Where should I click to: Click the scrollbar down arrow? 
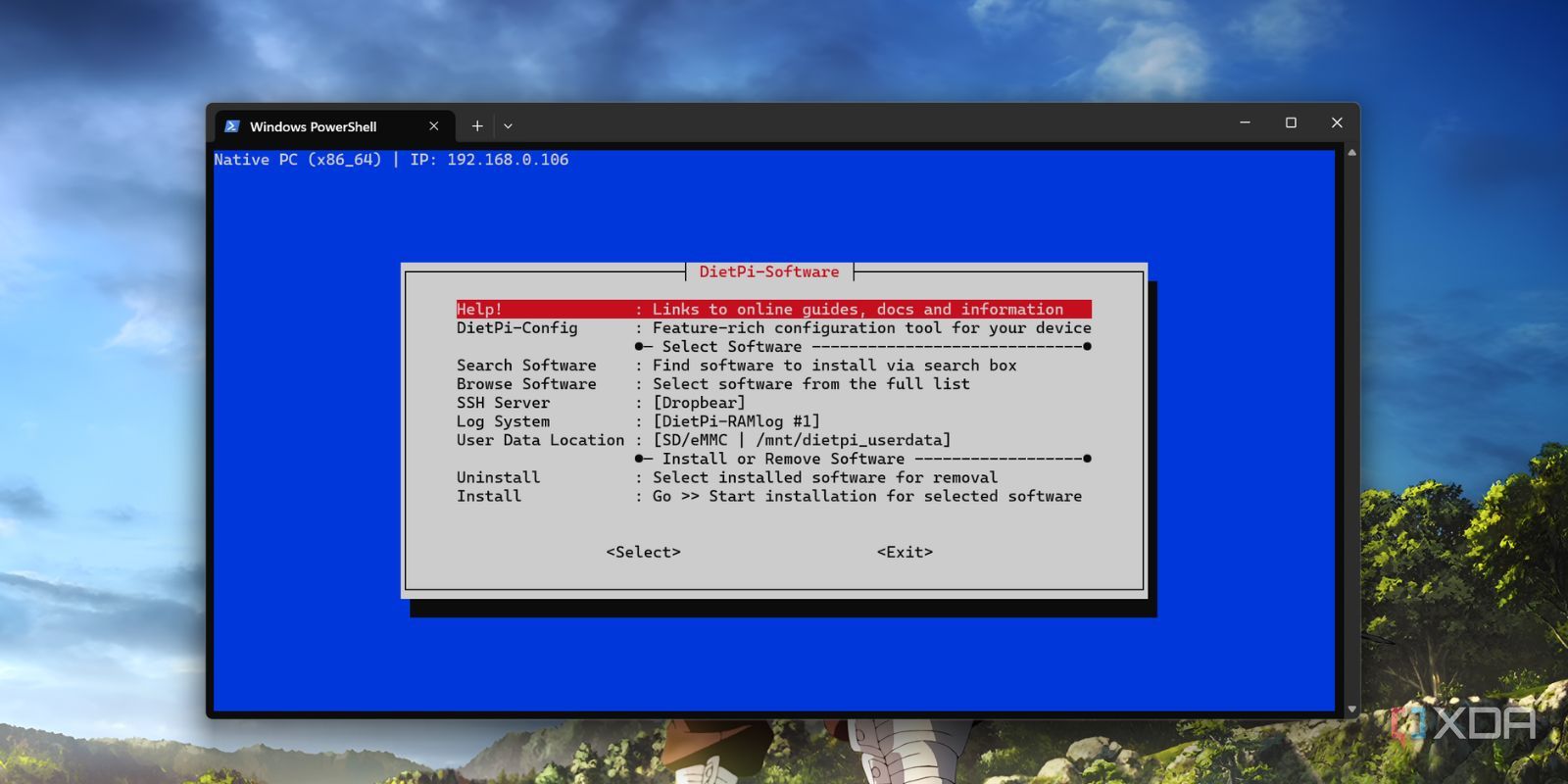tap(1351, 709)
